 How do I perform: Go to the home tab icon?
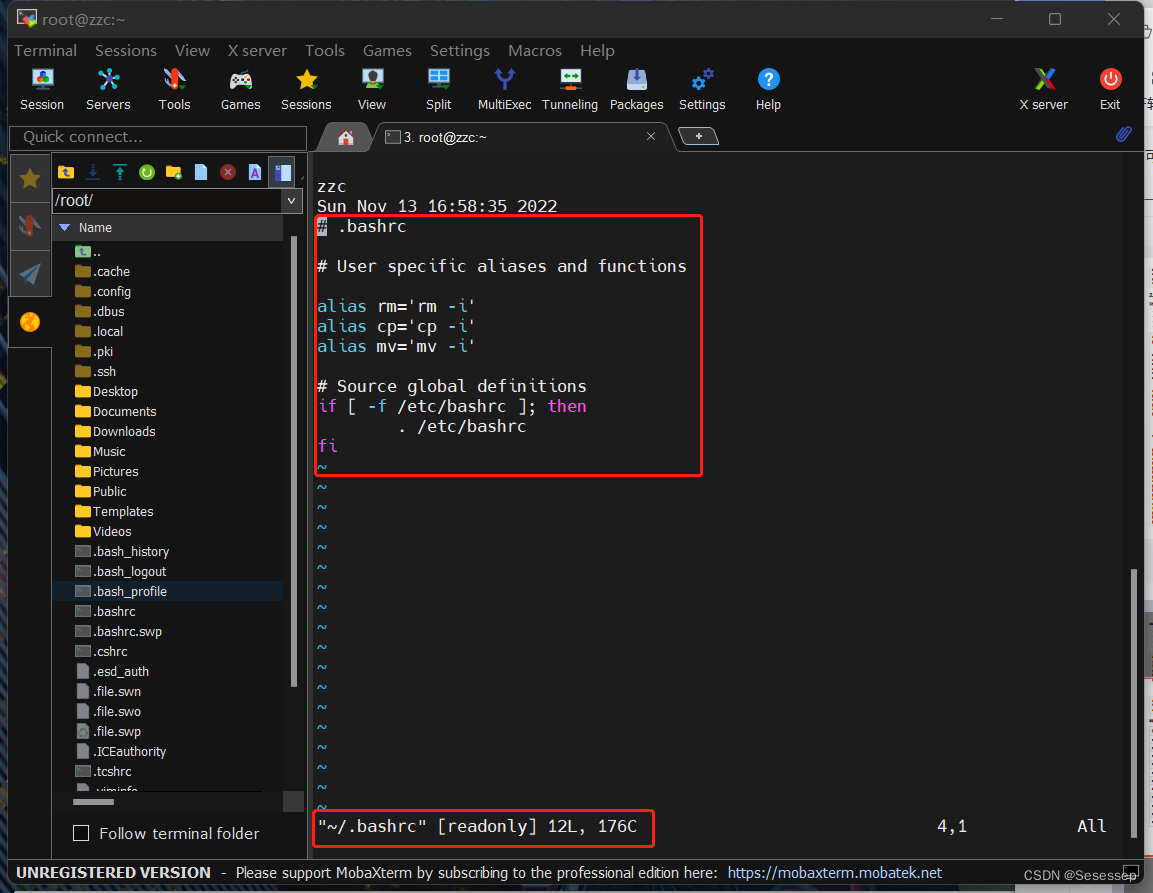[x=346, y=138]
